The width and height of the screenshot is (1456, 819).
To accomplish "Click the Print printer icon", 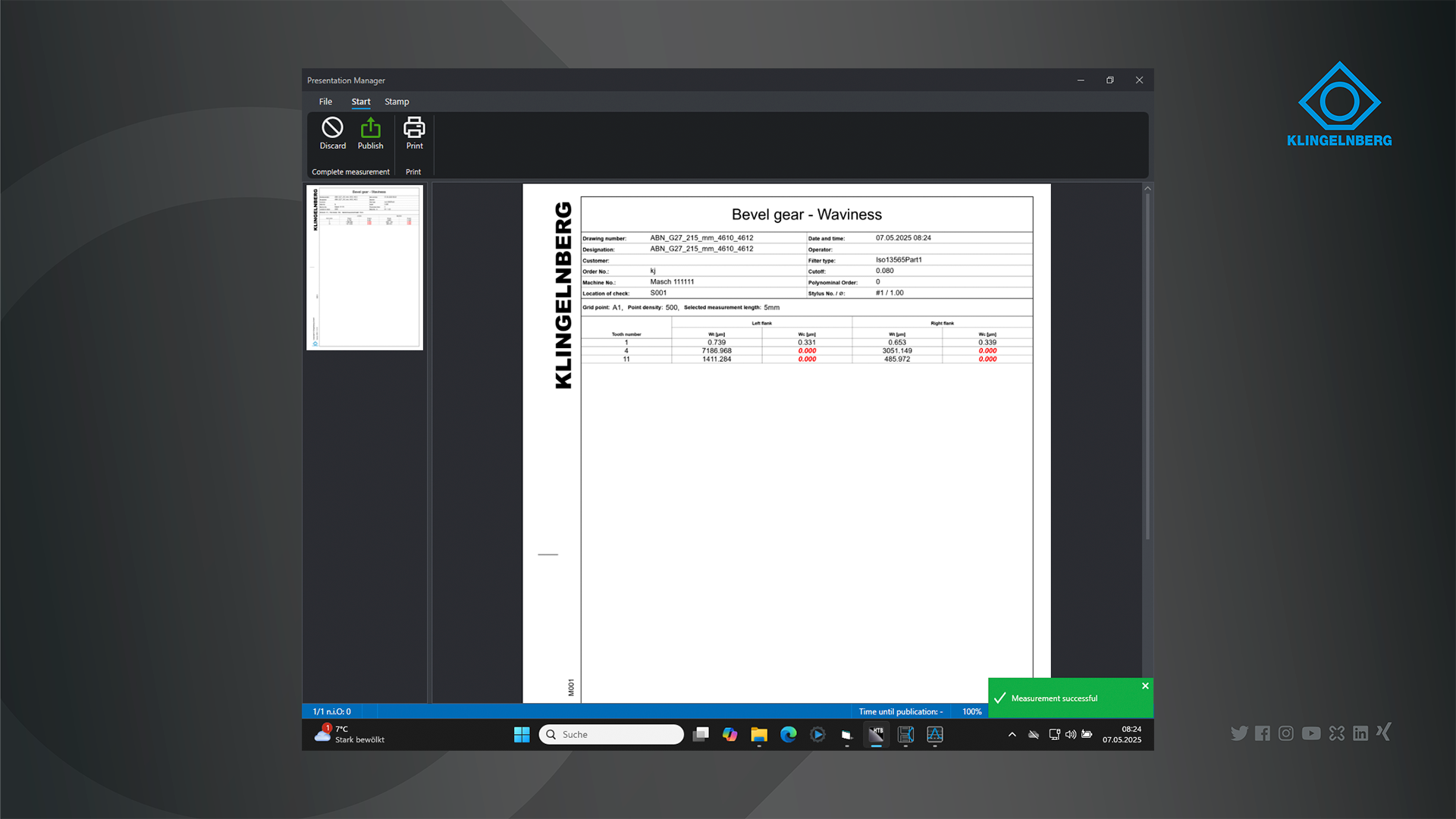I will 414,127.
